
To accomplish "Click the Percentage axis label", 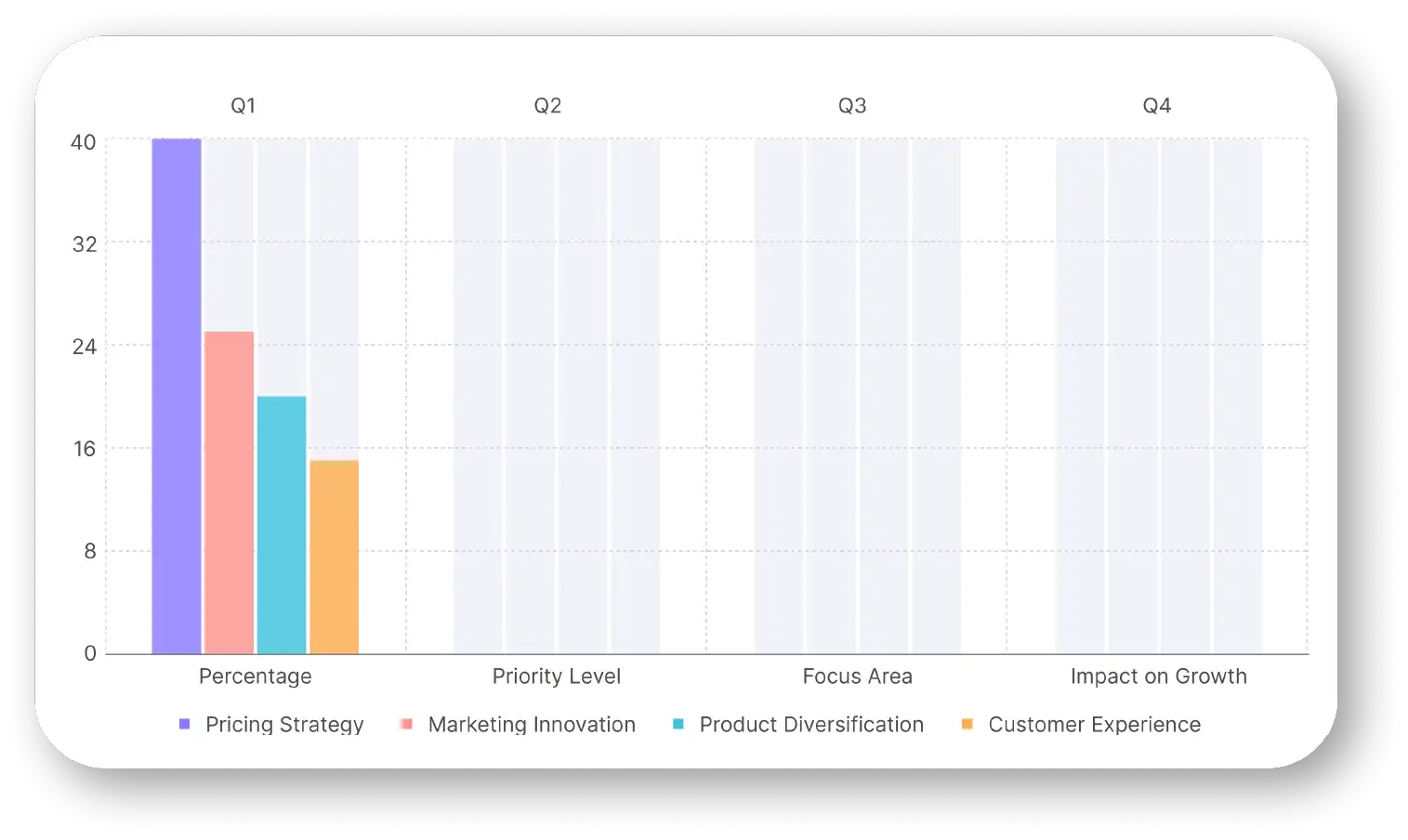I will tap(256, 676).
